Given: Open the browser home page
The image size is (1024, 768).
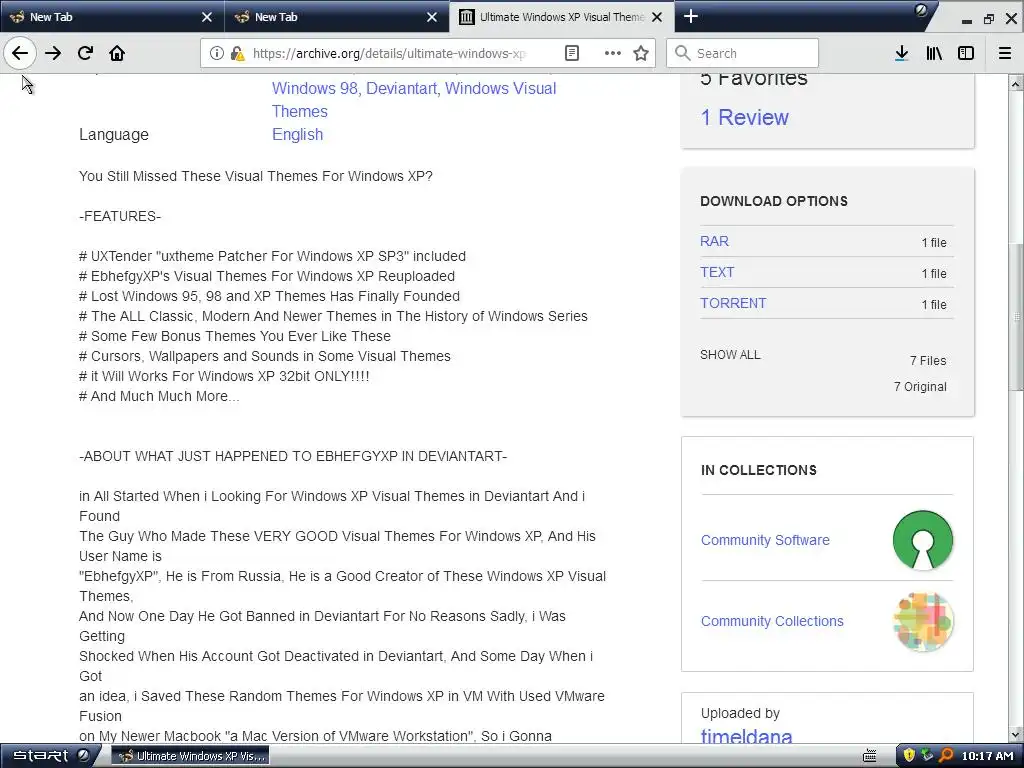Looking at the screenshot, I should (x=117, y=53).
